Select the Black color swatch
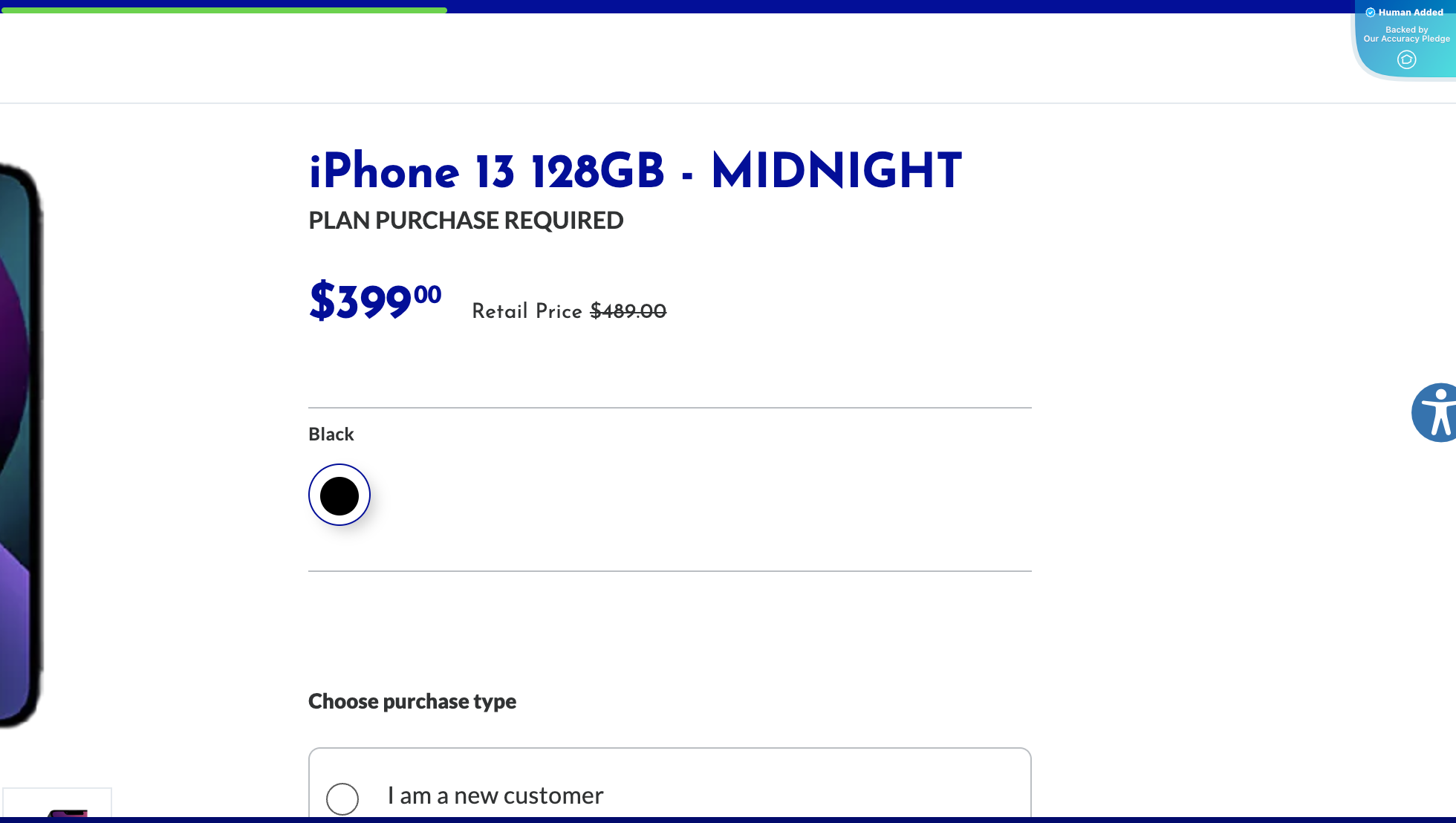Image resolution: width=1456 pixels, height=823 pixels. pyautogui.click(x=339, y=495)
